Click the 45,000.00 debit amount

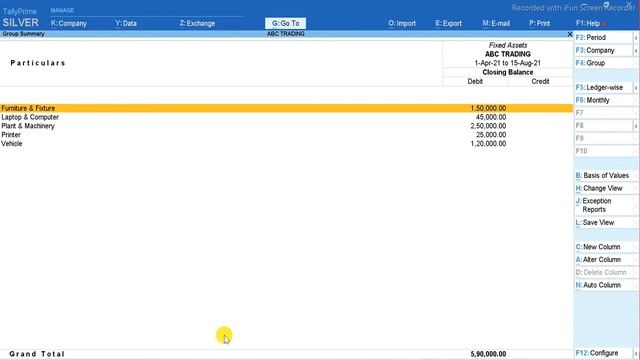coord(491,117)
